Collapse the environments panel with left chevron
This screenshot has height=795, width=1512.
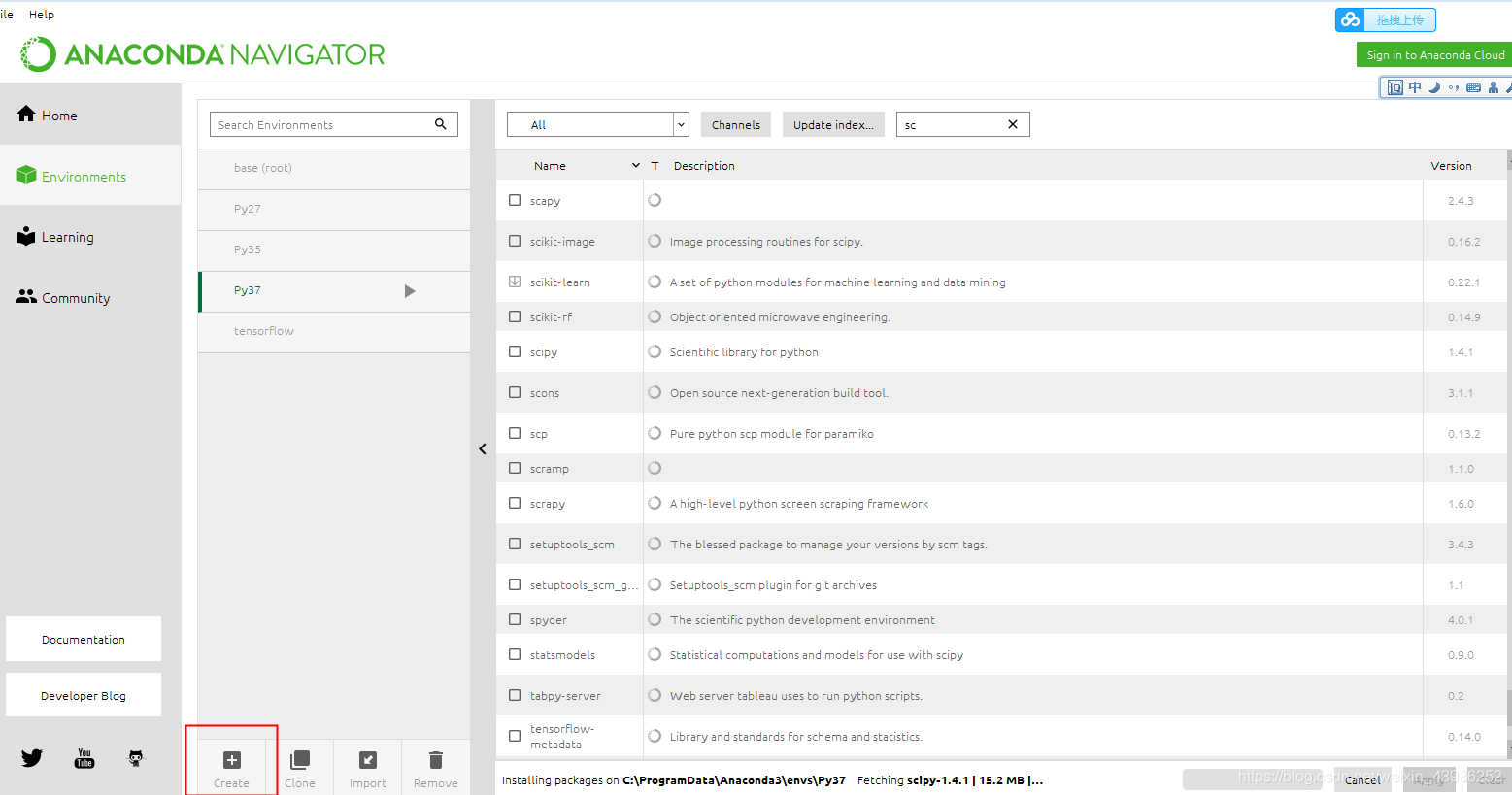coord(483,448)
